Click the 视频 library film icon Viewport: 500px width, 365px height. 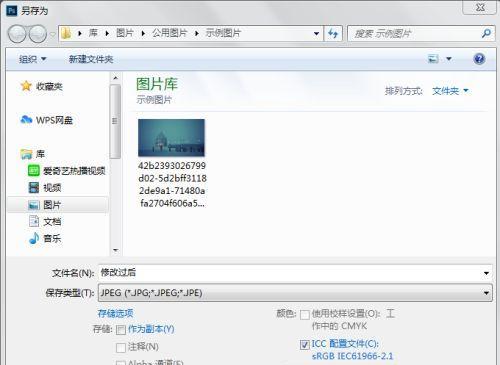(34, 187)
